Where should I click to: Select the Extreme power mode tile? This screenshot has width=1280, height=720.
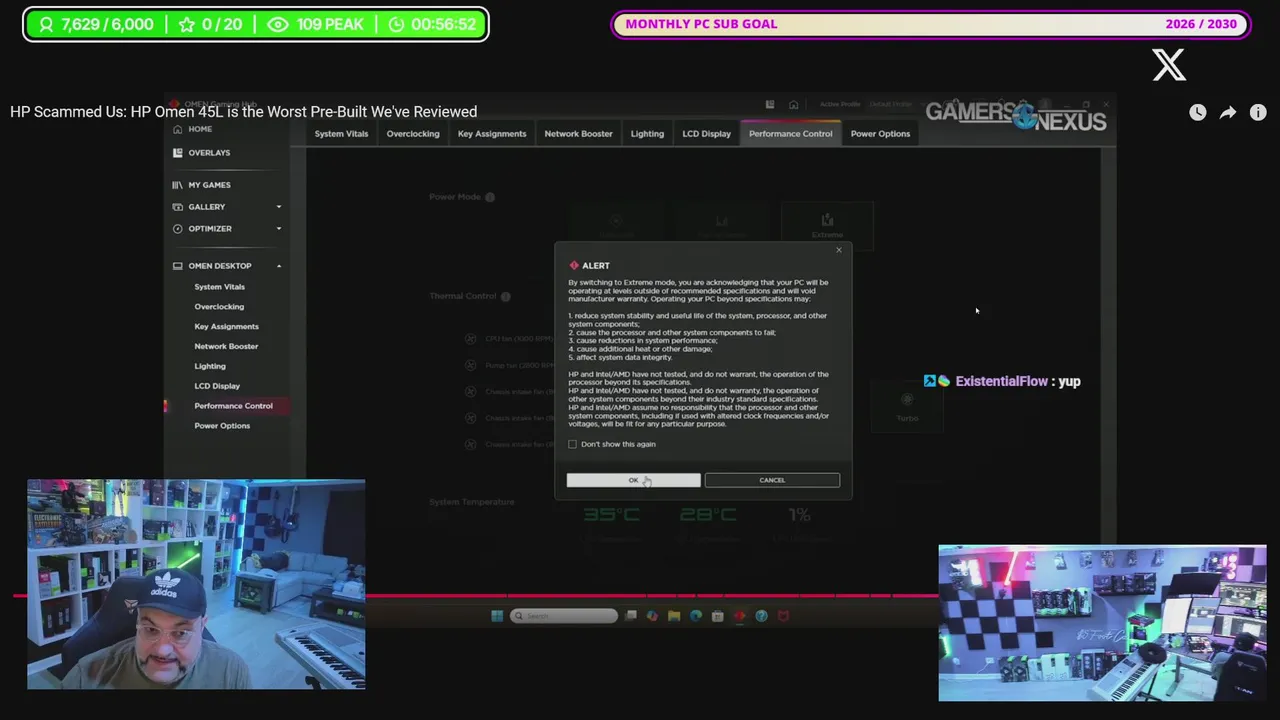pos(827,226)
